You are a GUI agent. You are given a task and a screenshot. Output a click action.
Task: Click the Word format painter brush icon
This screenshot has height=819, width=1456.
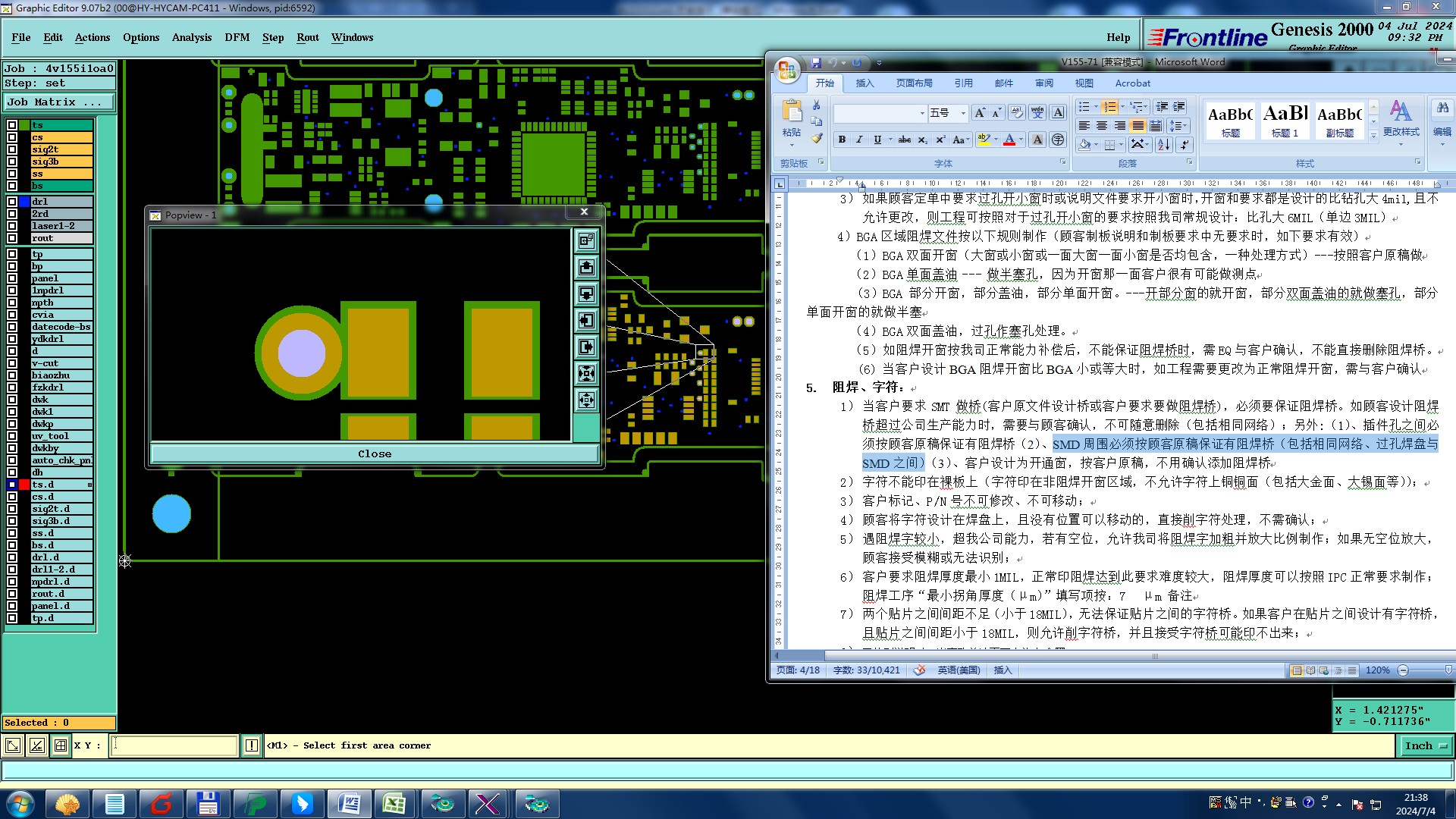pyautogui.click(x=817, y=139)
